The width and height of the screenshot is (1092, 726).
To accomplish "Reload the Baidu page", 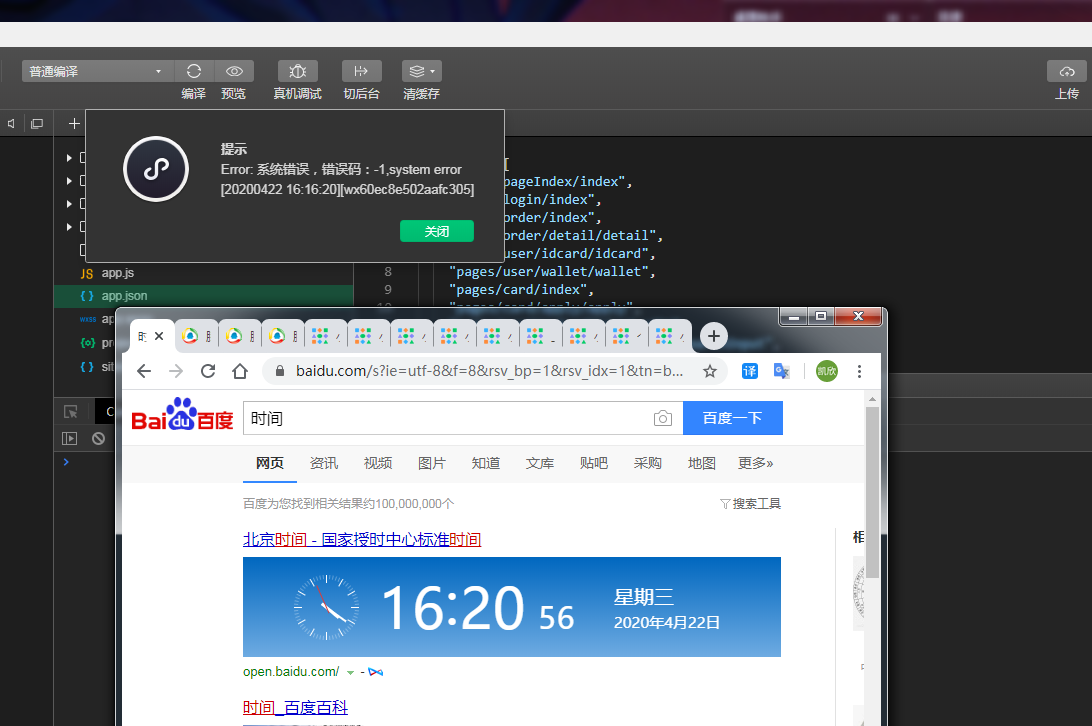I will [208, 371].
